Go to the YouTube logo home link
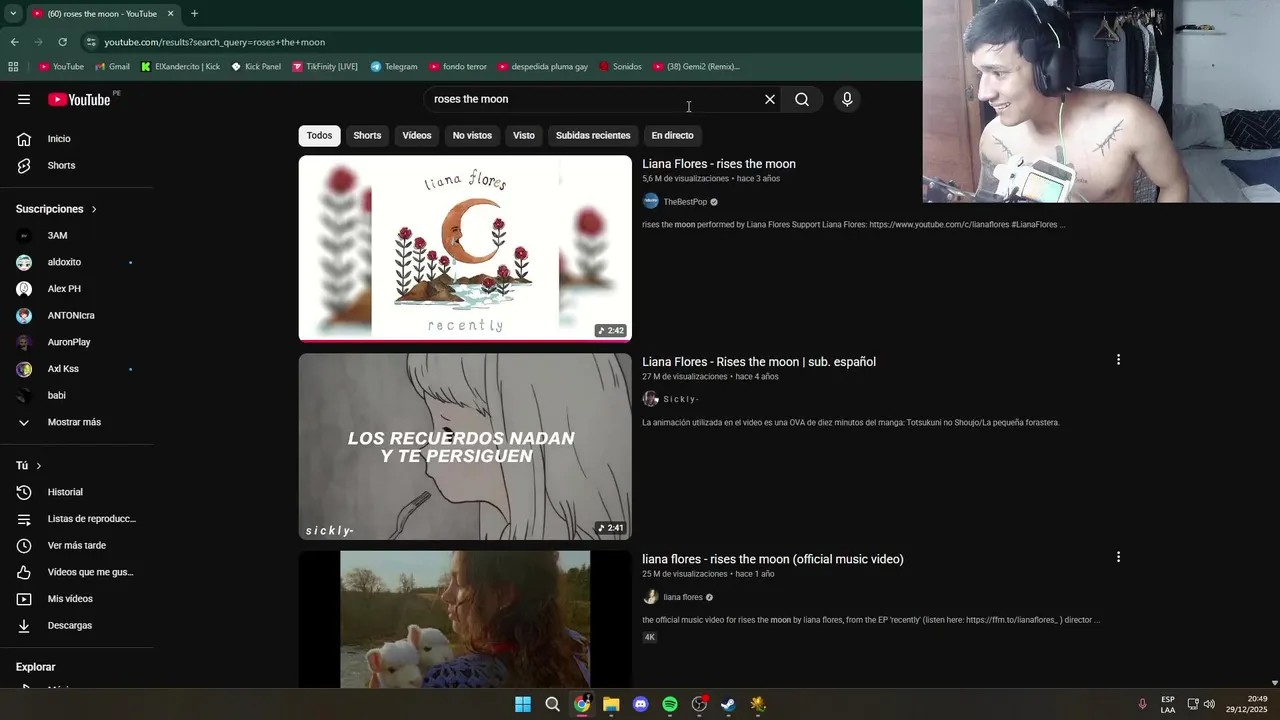Screen dimensions: 1280x720 click(79, 99)
